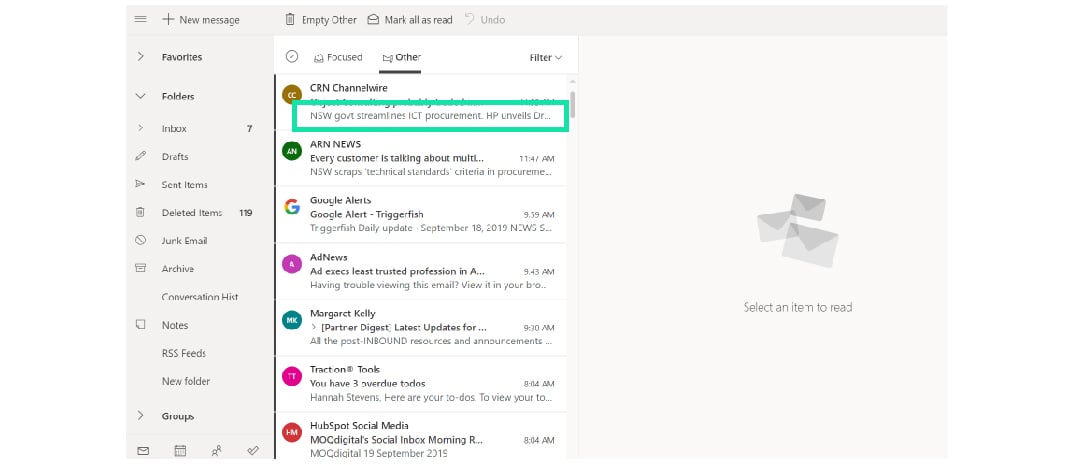Open the Archive folder

click(x=177, y=269)
